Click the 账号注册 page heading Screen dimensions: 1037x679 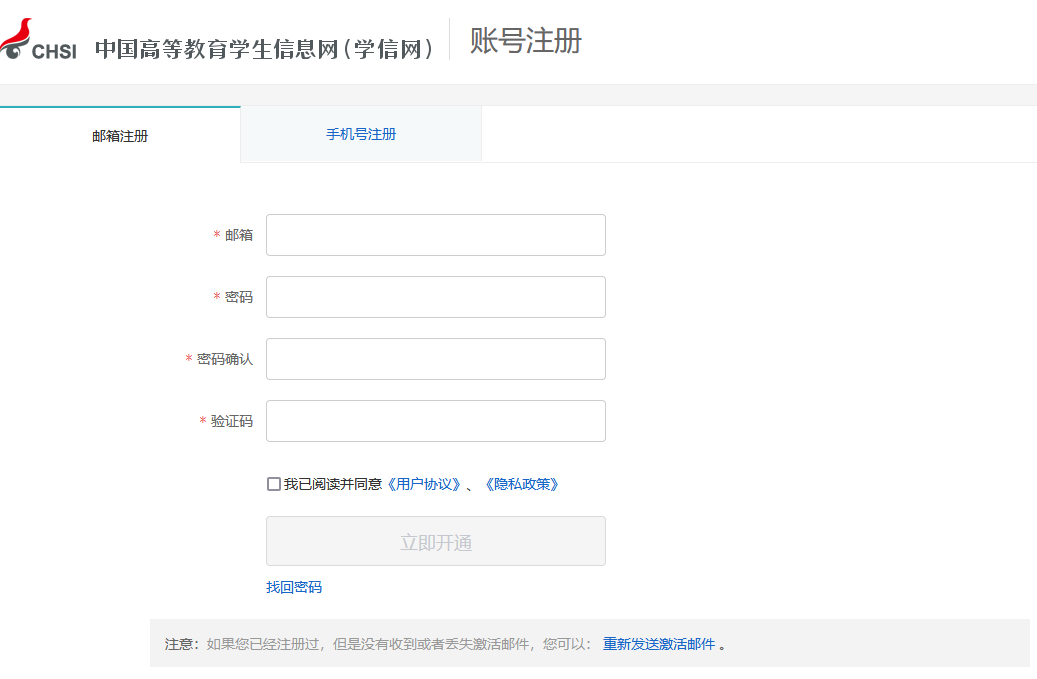pyautogui.click(x=524, y=41)
